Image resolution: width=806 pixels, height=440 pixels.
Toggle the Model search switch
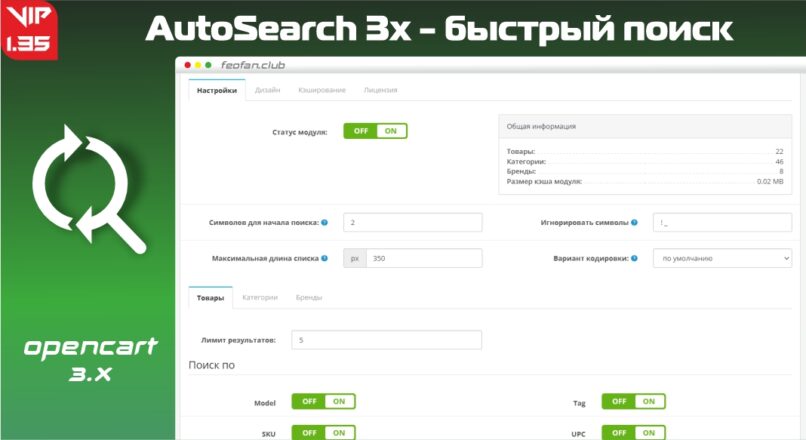(323, 401)
